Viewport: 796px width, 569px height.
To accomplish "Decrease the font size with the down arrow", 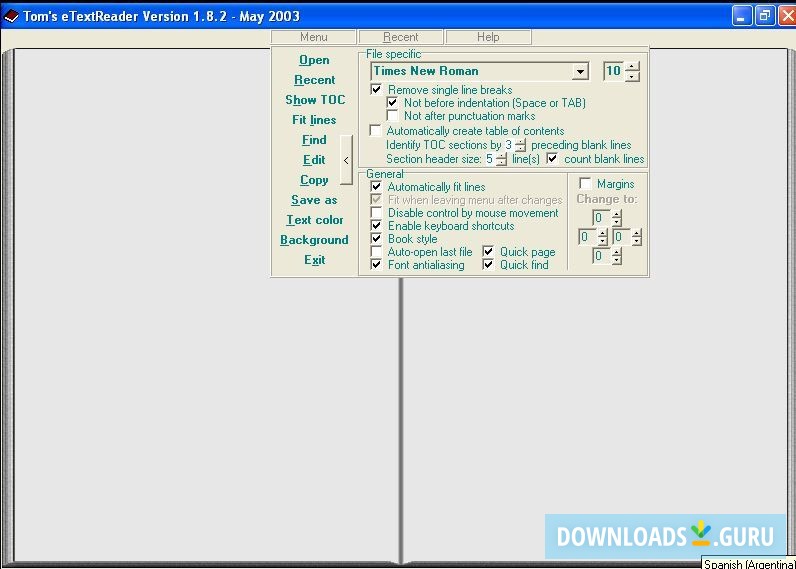I will pos(632,76).
